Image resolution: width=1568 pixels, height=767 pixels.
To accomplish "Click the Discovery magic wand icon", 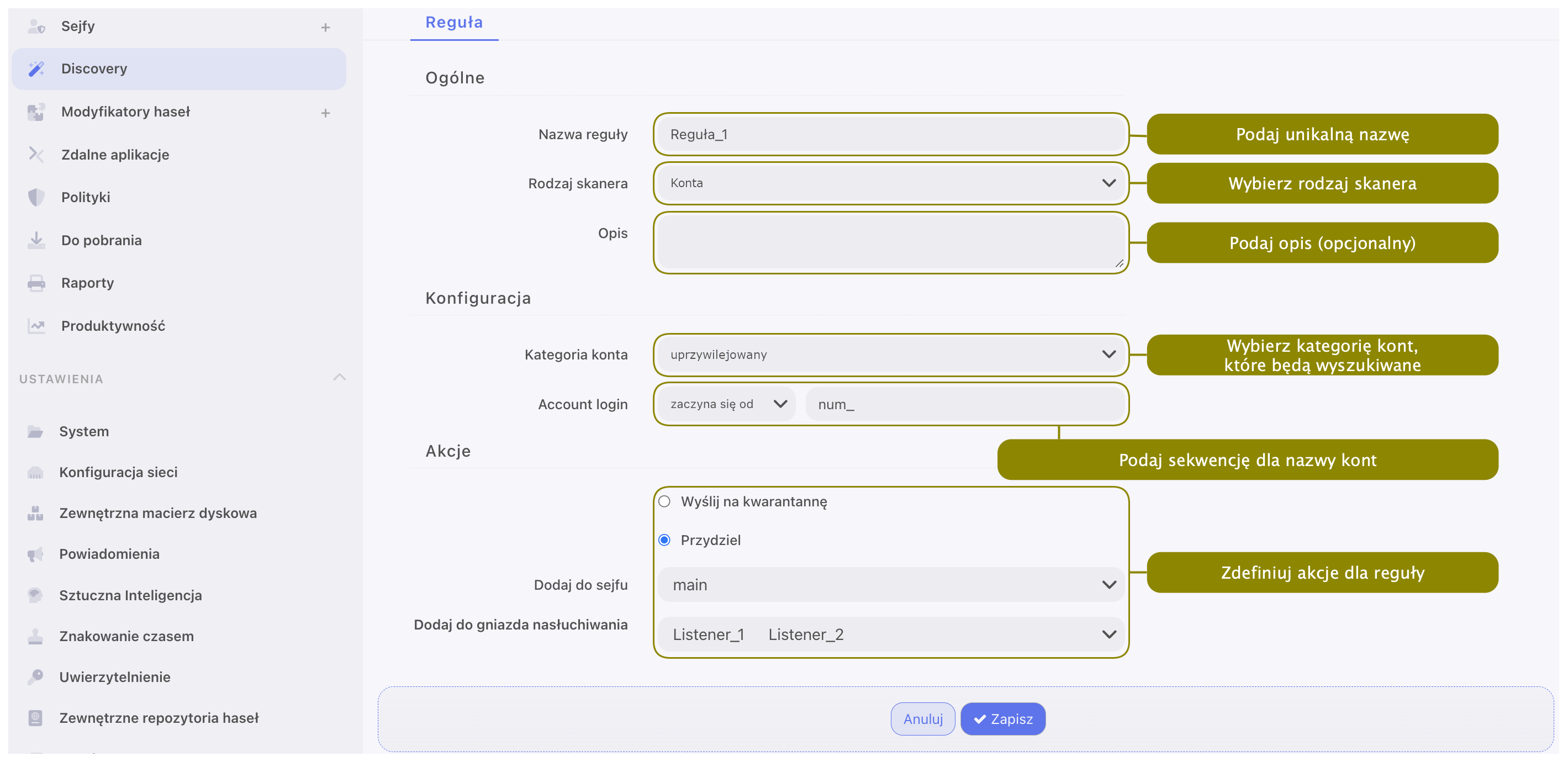I will coord(36,69).
